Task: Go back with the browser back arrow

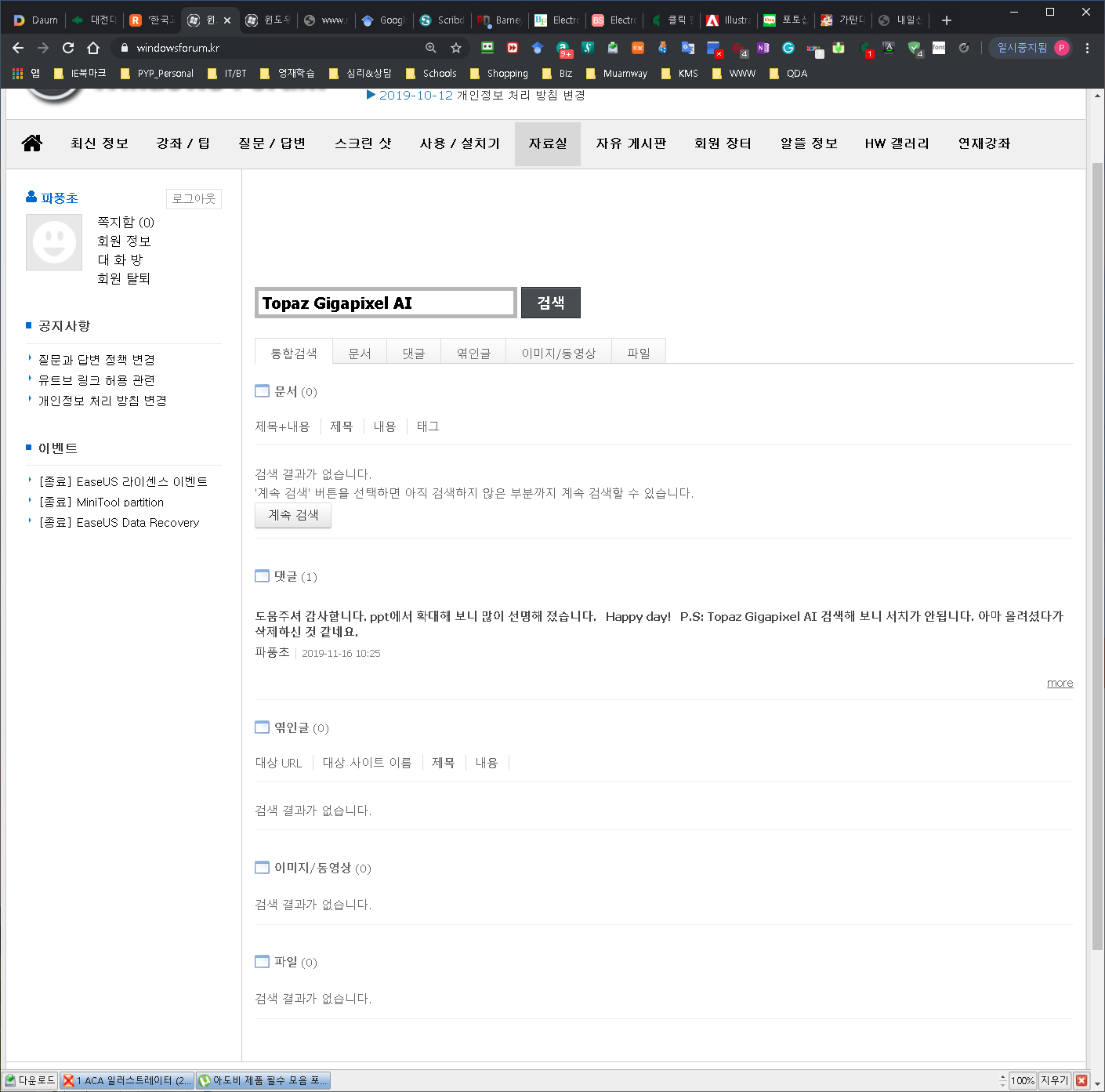Action: [x=18, y=48]
